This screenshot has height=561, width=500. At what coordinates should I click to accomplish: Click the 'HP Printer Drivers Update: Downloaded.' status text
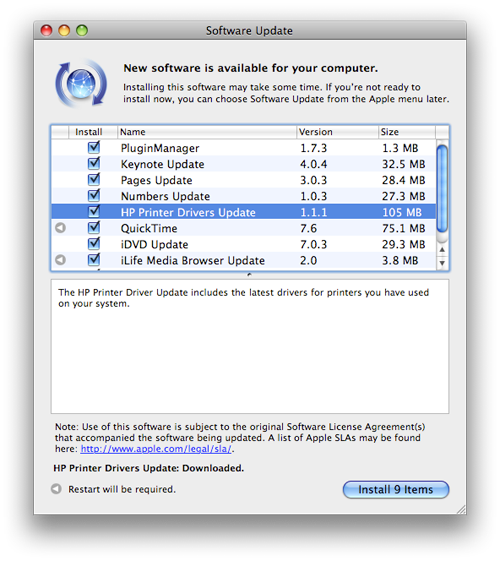pos(148,468)
